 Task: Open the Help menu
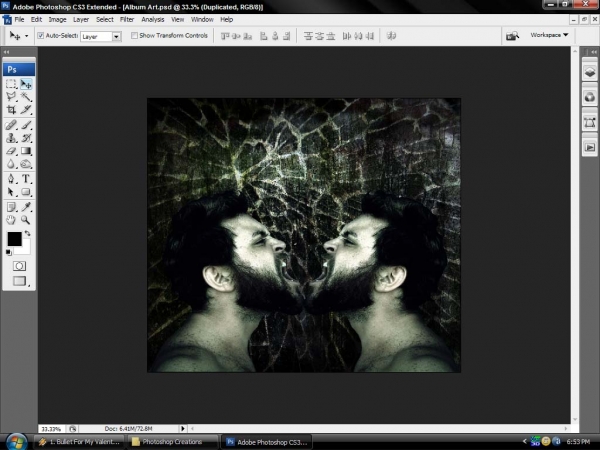click(x=227, y=20)
